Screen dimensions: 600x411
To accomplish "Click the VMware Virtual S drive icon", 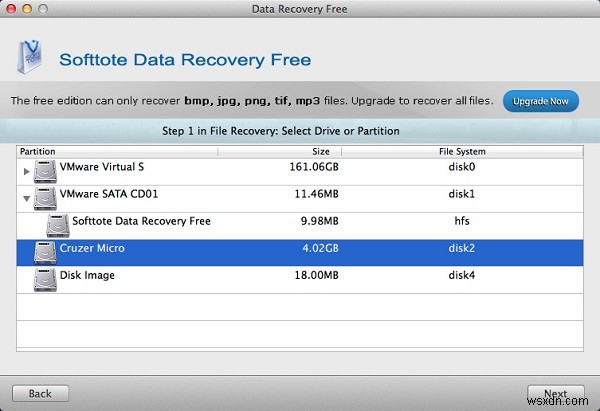I will [46, 171].
